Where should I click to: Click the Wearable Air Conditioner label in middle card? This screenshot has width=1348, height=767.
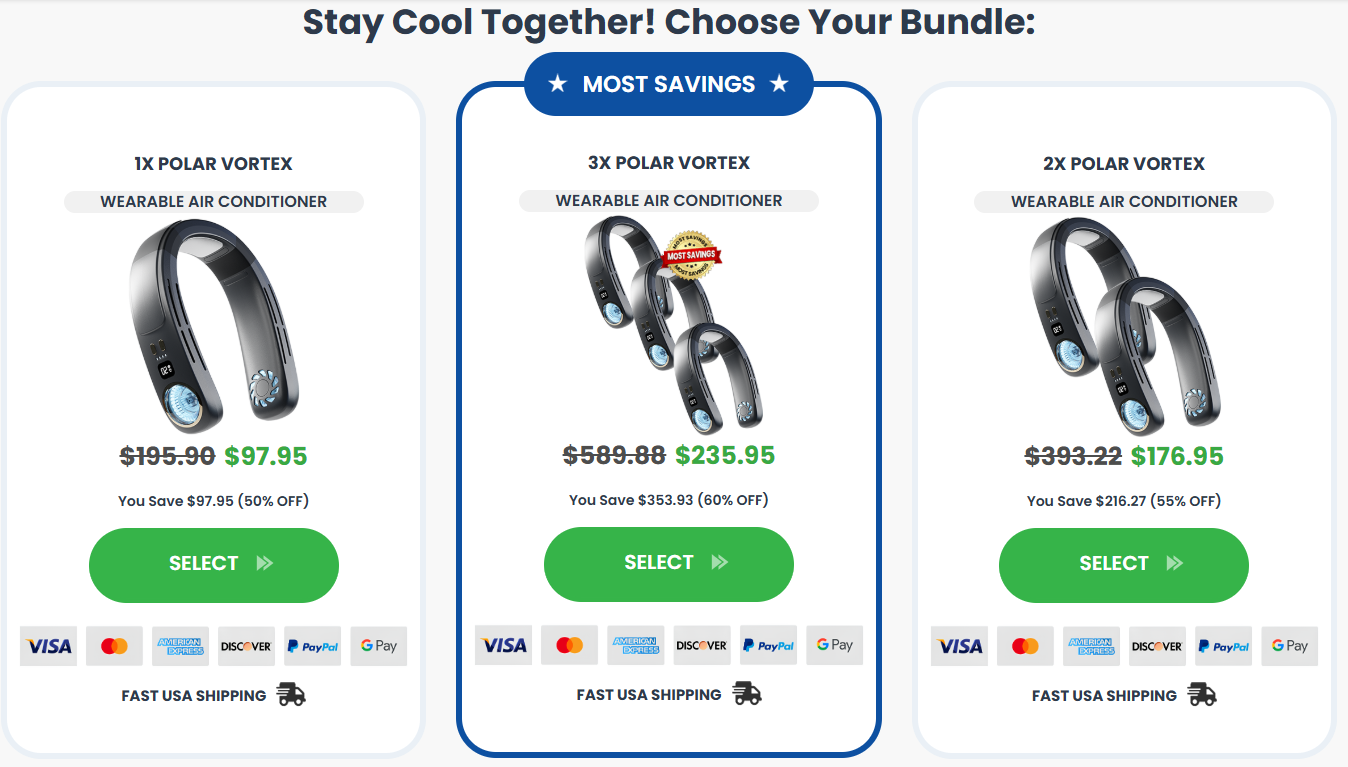tap(668, 200)
